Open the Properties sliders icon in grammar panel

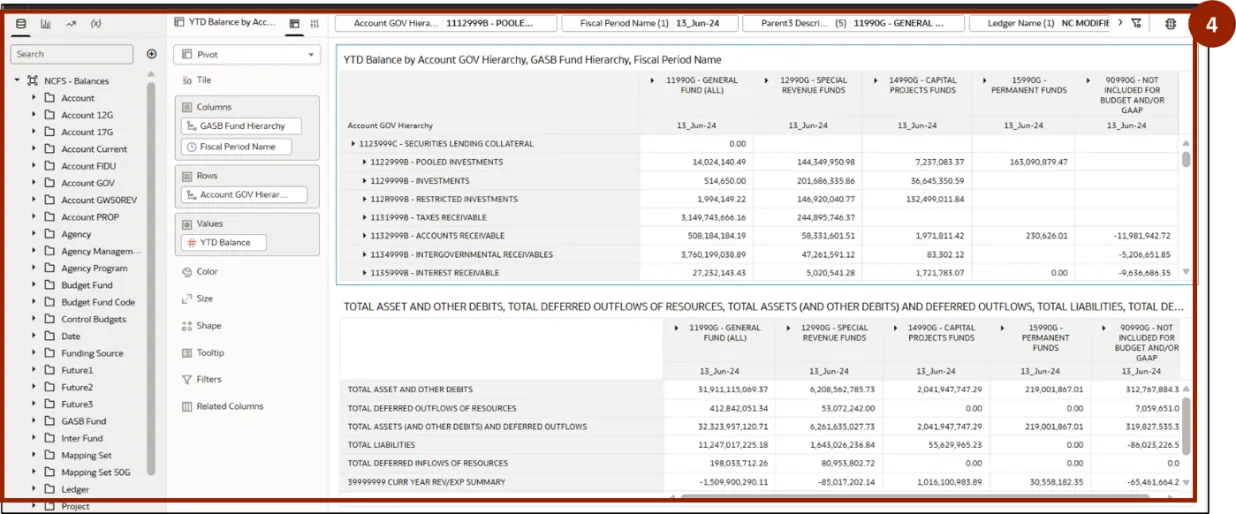[315, 23]
